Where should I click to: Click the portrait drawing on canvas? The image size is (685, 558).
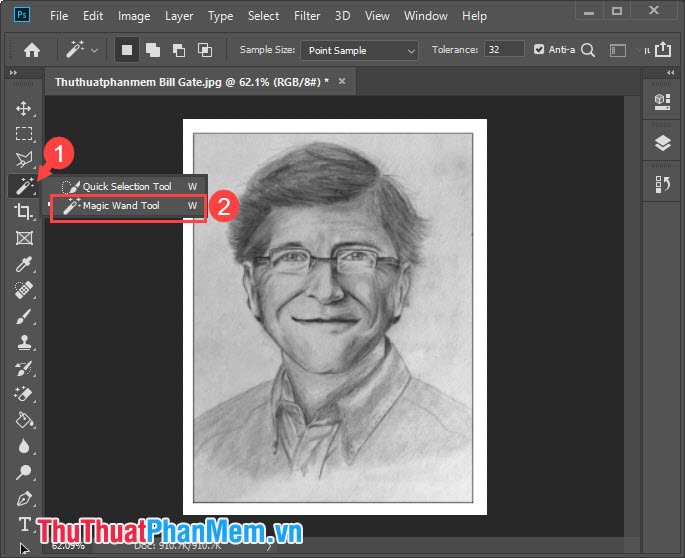click(x=333, y=318)
